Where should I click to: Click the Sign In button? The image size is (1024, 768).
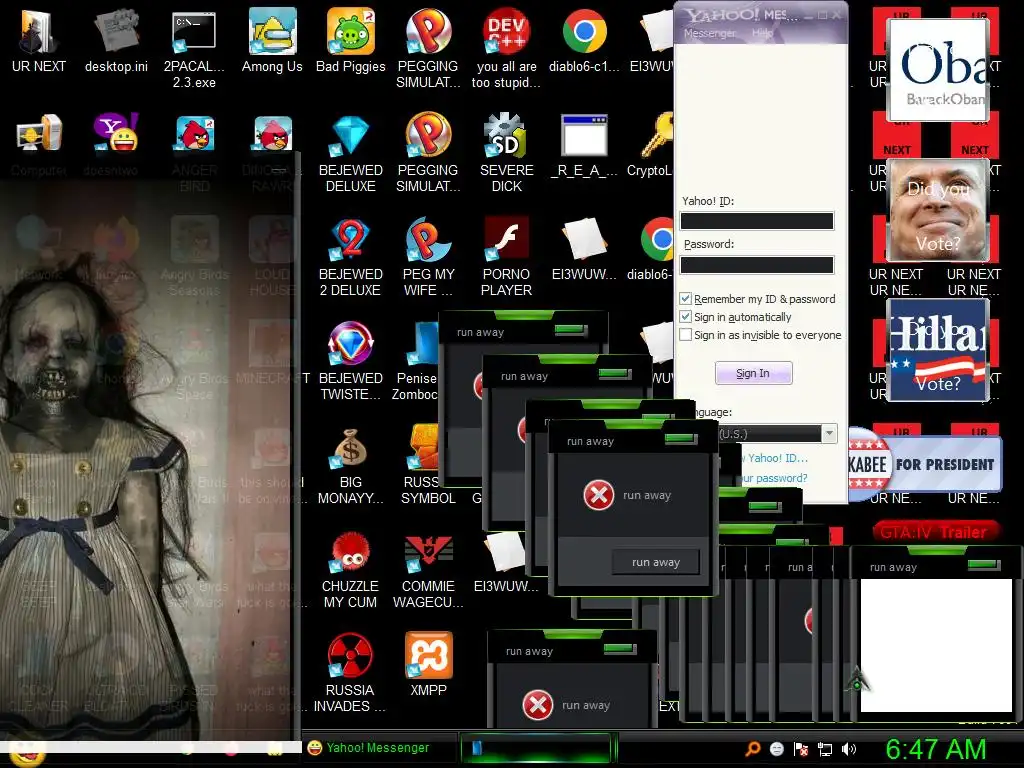coord(753,373)
